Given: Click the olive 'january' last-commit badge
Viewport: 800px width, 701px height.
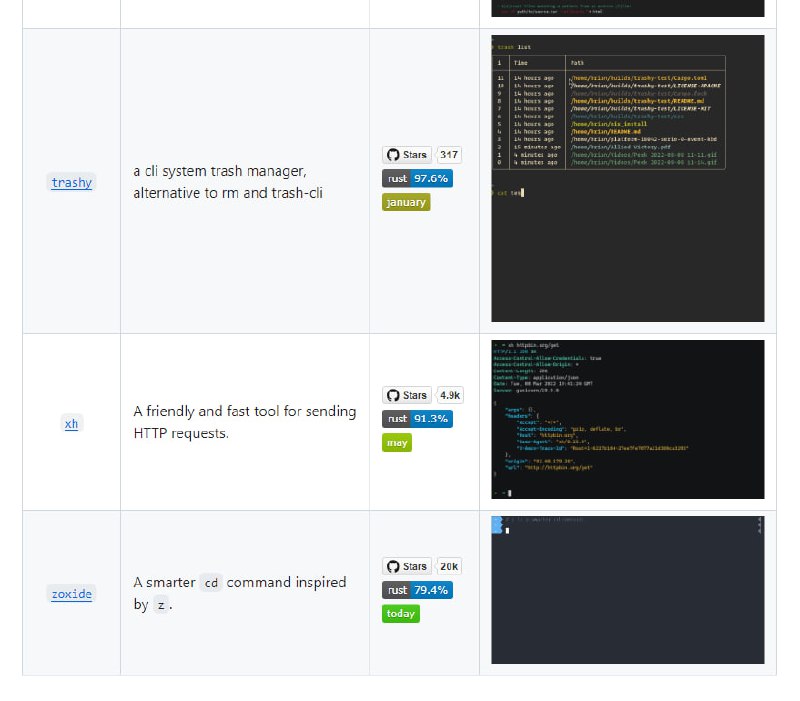Looking at the screenshot, I should pyautogui.click(x=406, y=202).
